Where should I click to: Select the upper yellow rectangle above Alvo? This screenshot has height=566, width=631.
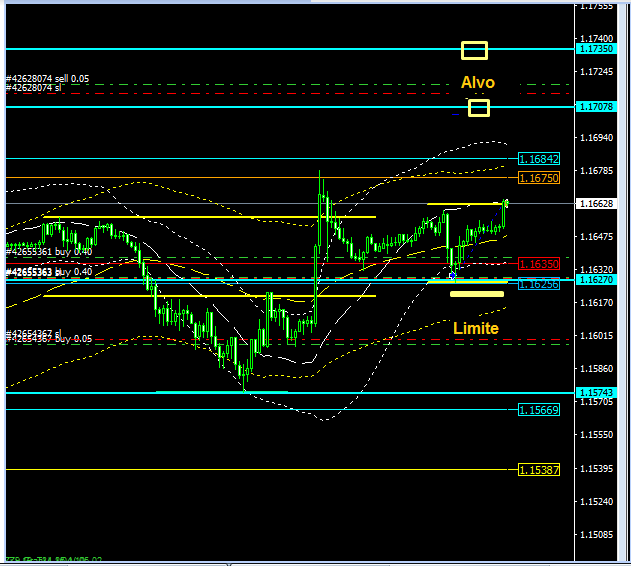474,50
